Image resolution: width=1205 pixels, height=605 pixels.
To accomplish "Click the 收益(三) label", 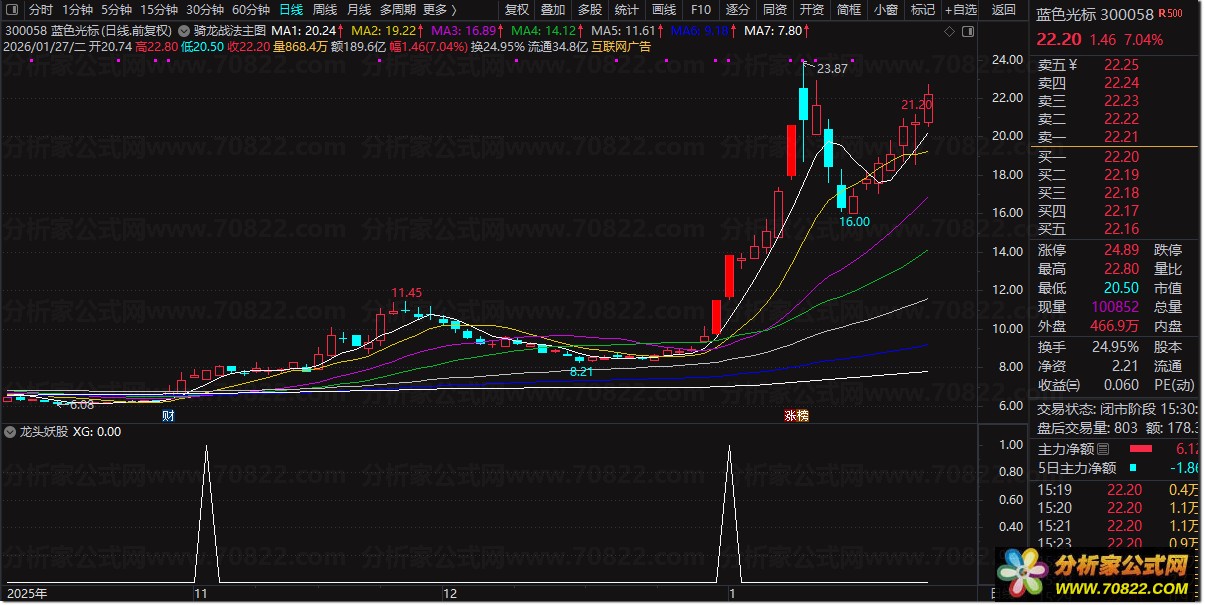I will pyautogui.click(x=1059, y=385).
